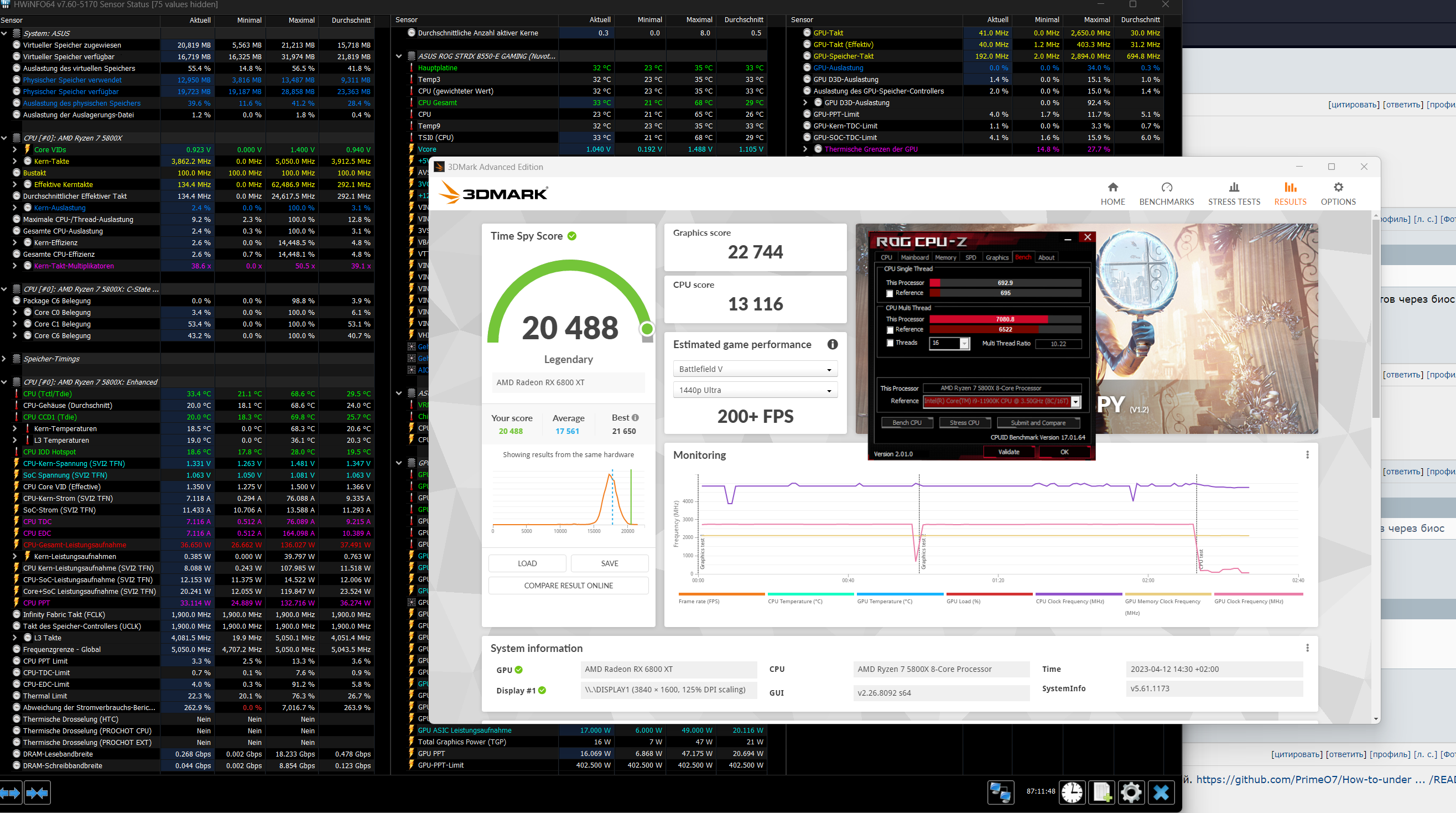The width and height of the screenshot is (1456, 813).
Task: Switch to CPU-Z Memory tab
Action: 945,258
